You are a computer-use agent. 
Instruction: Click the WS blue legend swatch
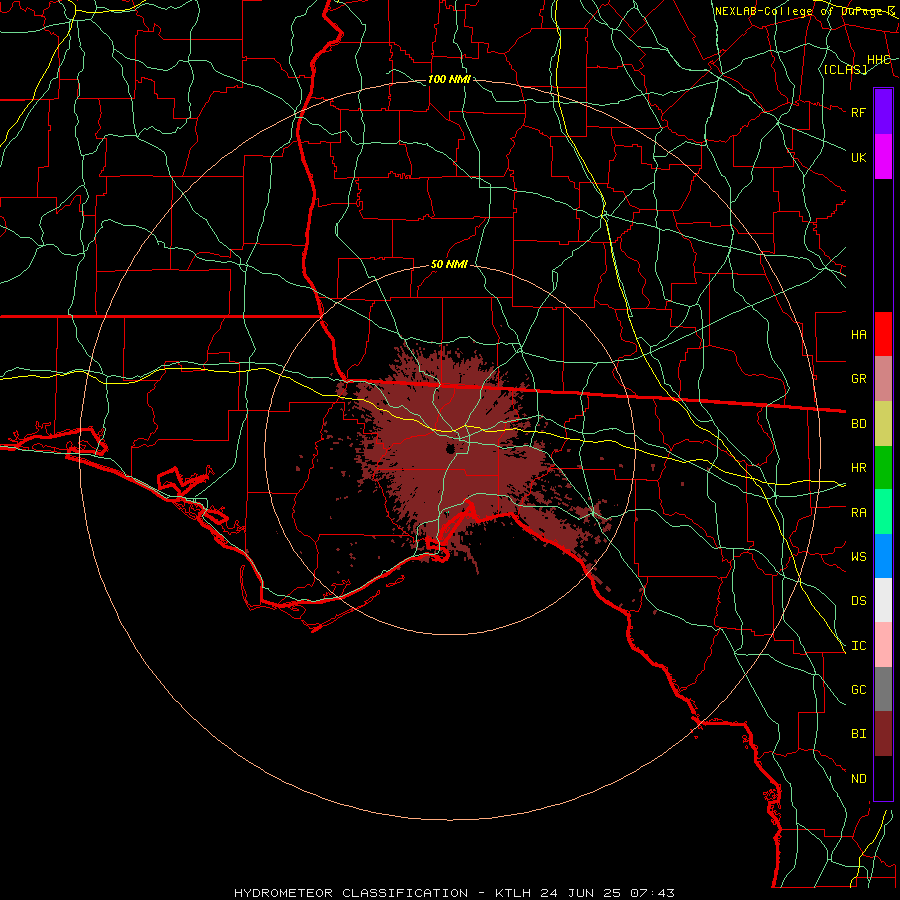(883, 556)
